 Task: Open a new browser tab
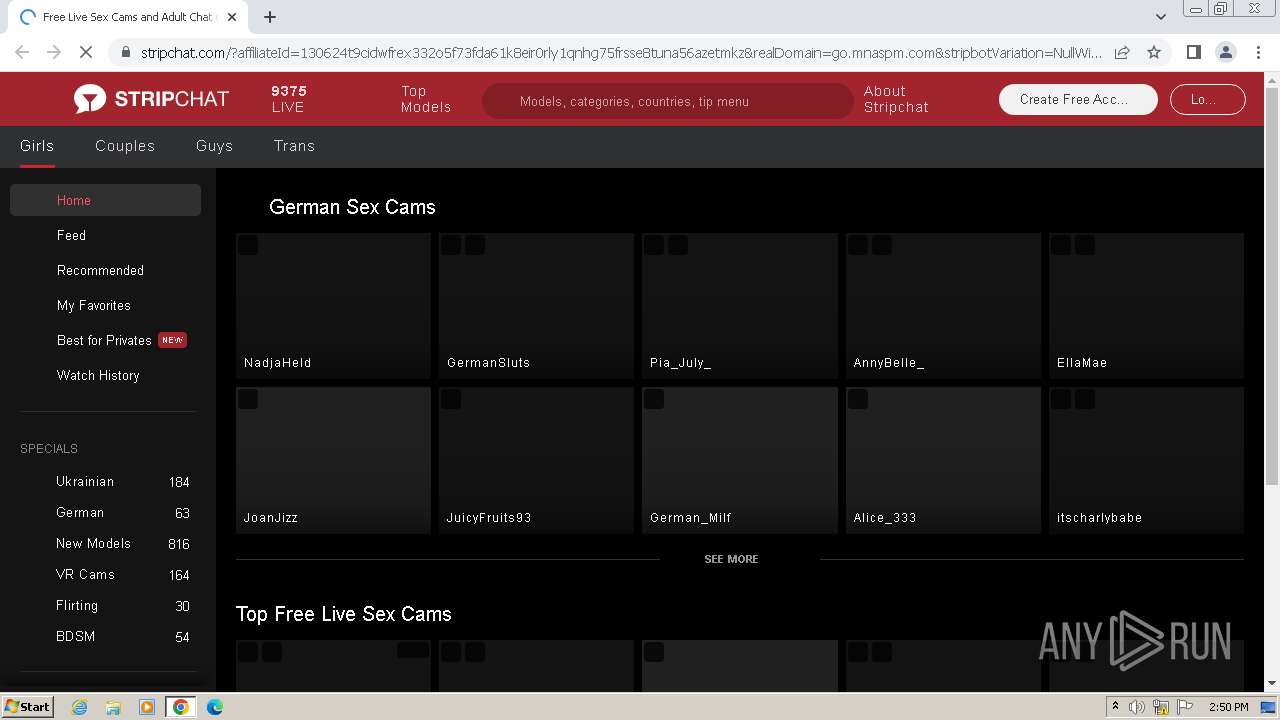(269, 17)
